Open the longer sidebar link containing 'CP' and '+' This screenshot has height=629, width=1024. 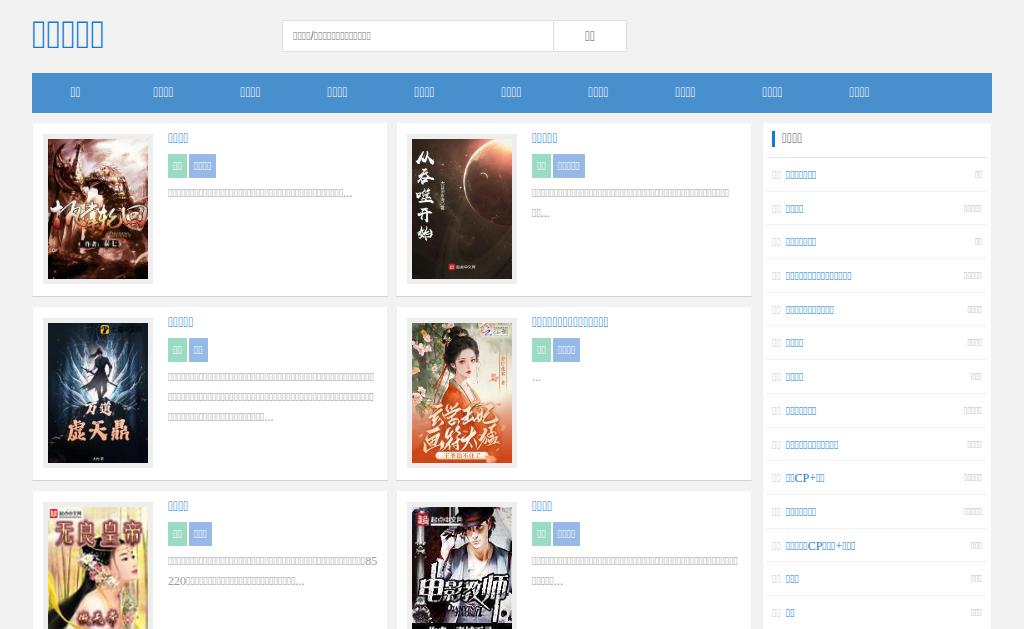coord(820,546)
